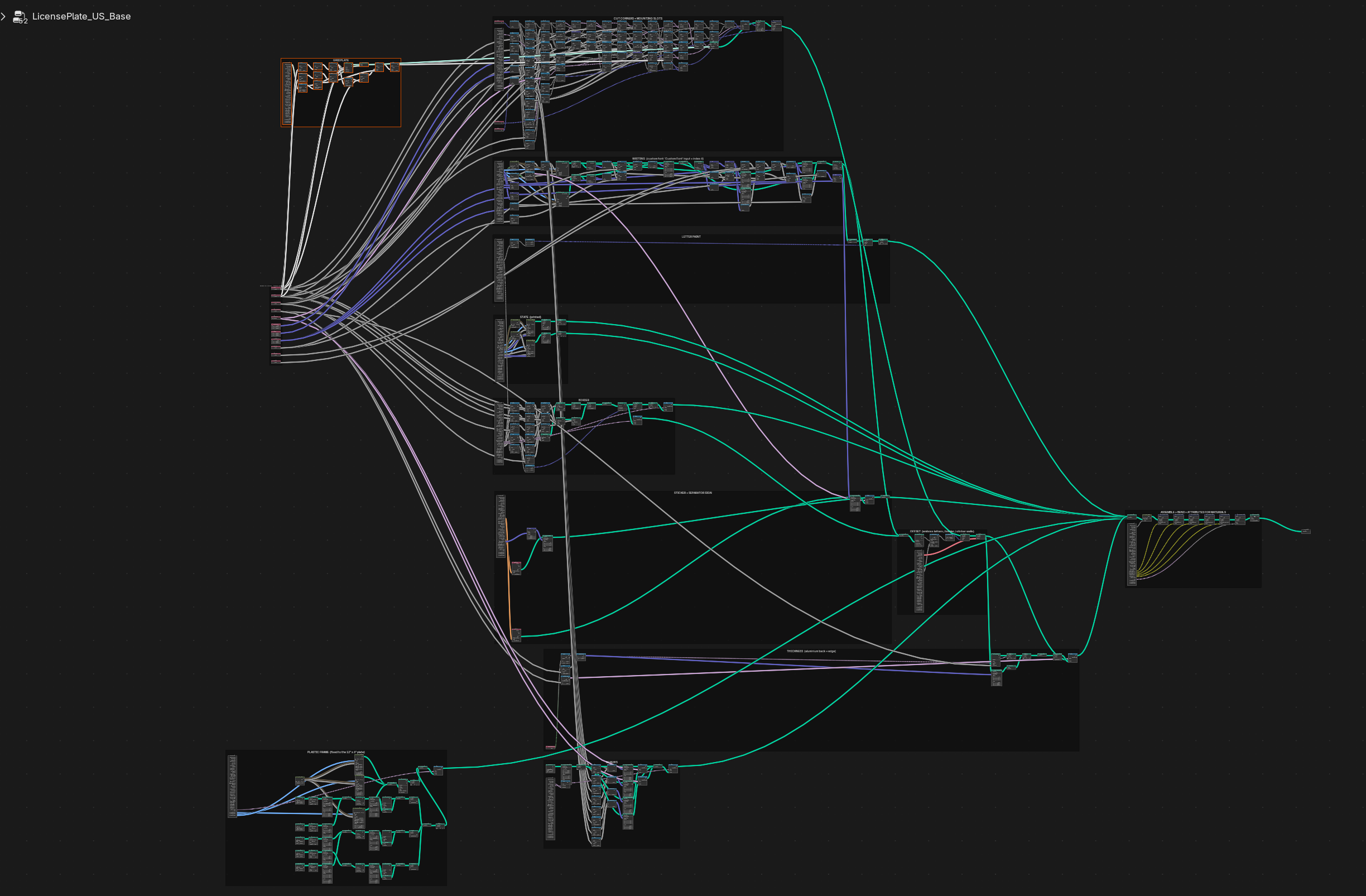Select the OFFSET emboss letters frame label
1366x896 pixels.
[x=942, y=532]
